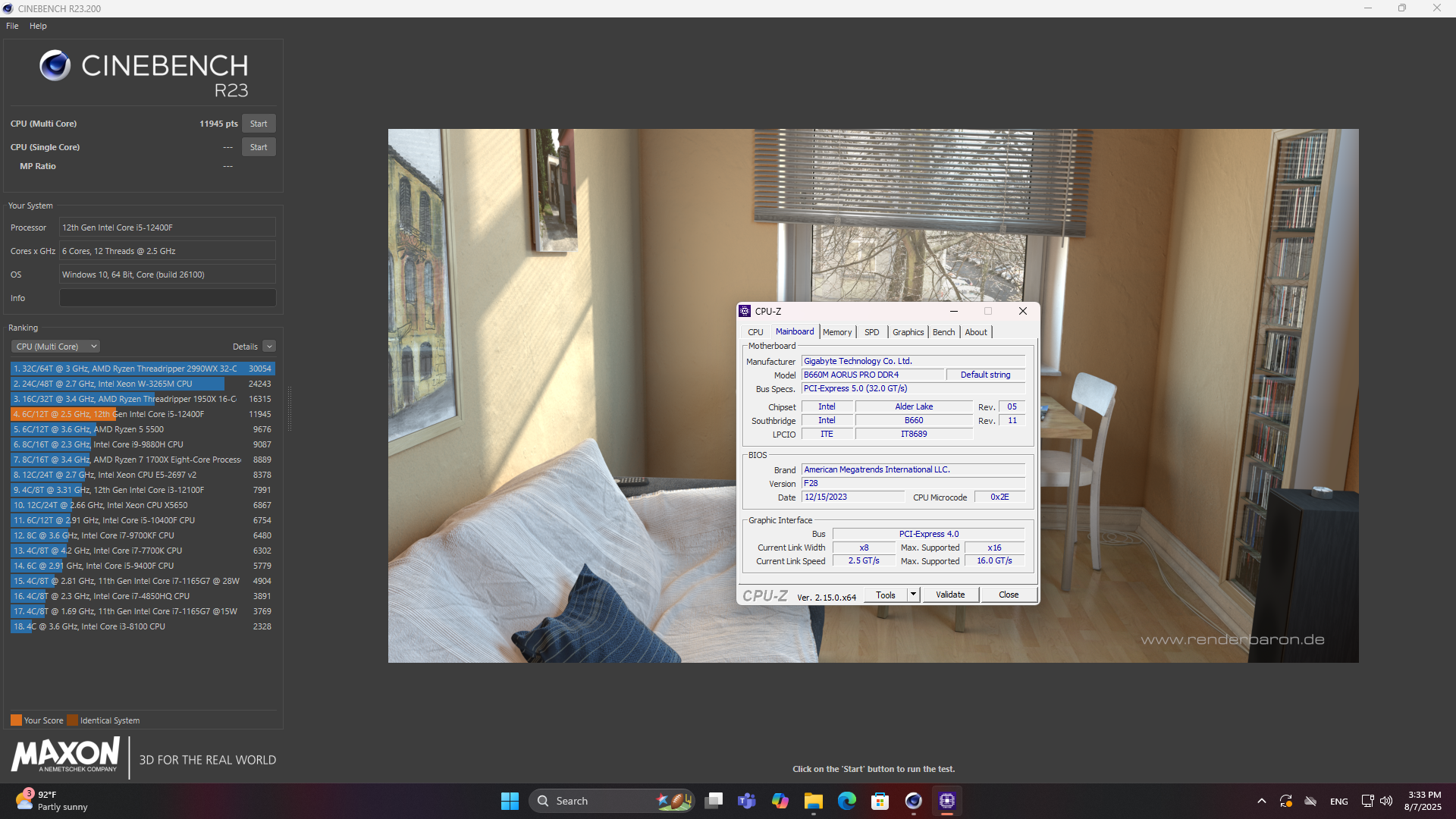Click the Identical System legend swatch
The image size is (1456, 819).
click(x=72, y=720)
